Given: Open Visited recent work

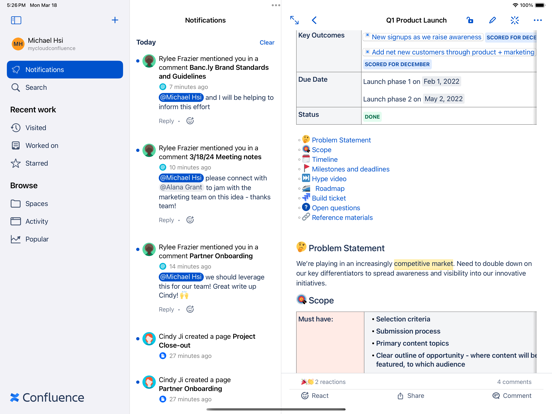Looking at the screenshot, I should [29, 127].
